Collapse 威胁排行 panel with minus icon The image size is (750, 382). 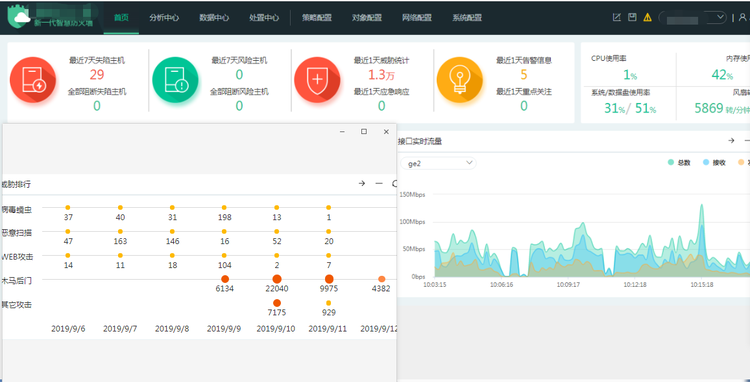pos(379,184)
